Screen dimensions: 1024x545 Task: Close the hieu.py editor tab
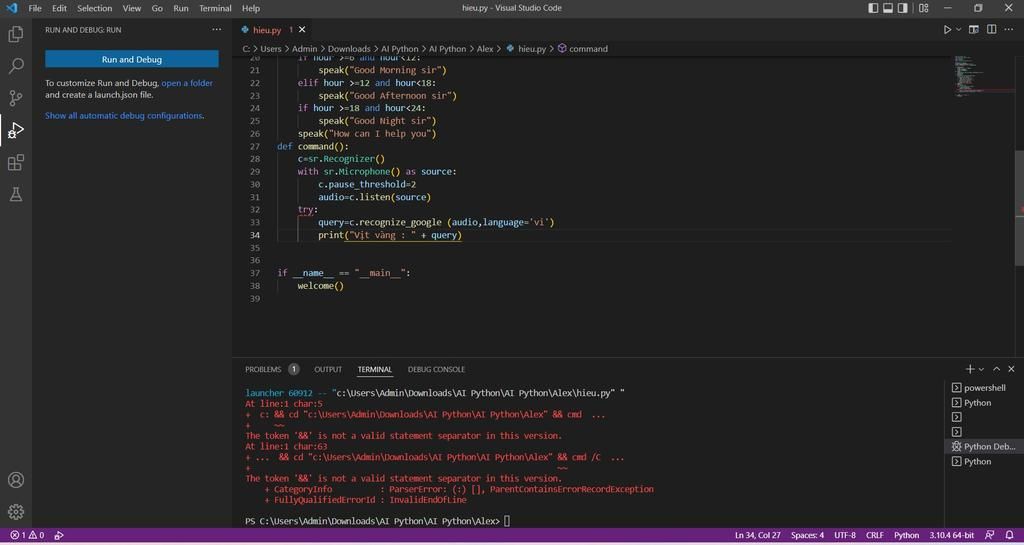pos(302,30)
